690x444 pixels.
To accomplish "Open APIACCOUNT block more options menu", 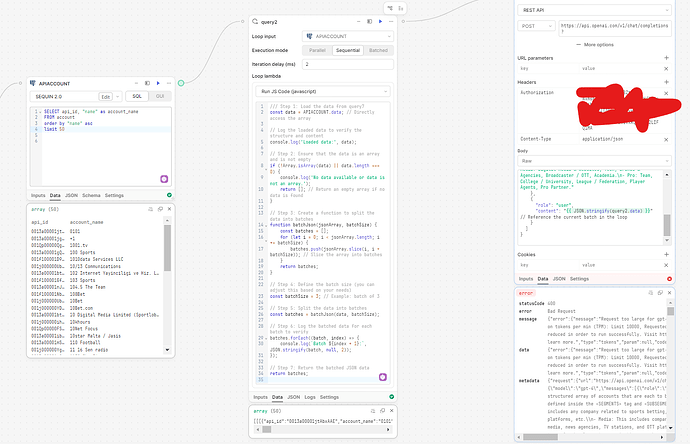I will [x=169, y=83].
